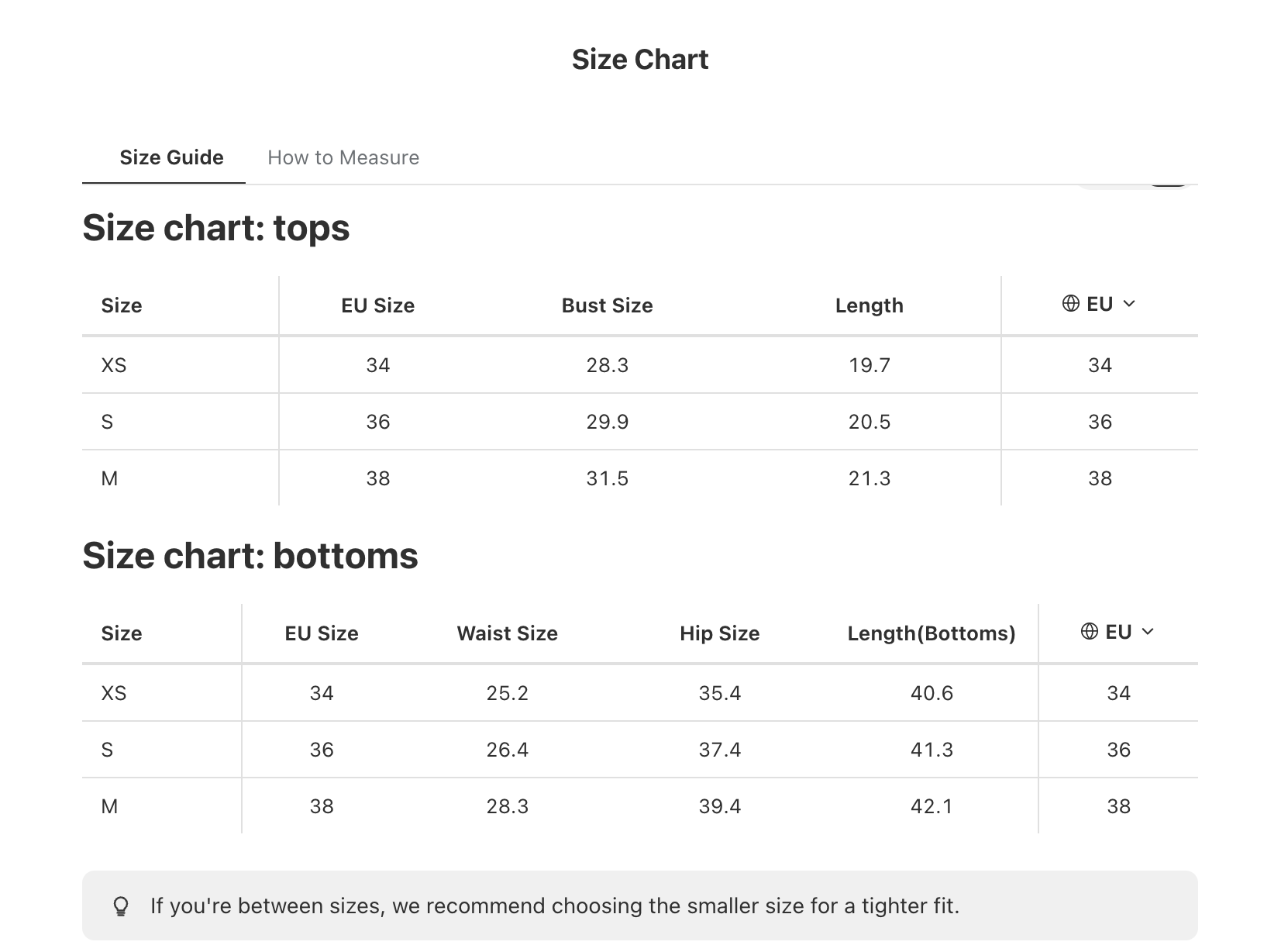Select the XS row in the tops chart
Viewport: 1288px width, 952px height.
tap(640, 365)
